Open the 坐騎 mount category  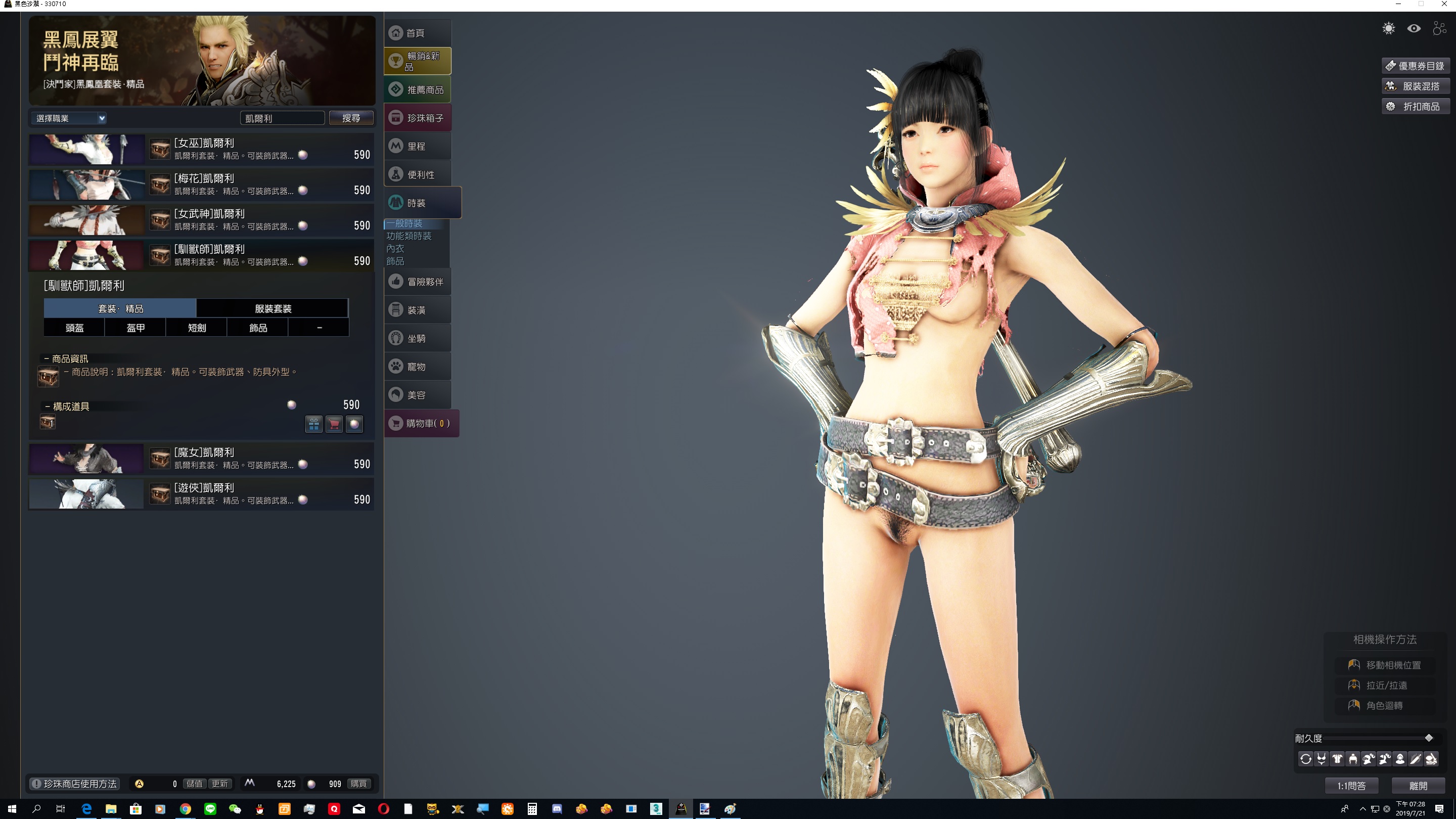[x=417, y=338]
